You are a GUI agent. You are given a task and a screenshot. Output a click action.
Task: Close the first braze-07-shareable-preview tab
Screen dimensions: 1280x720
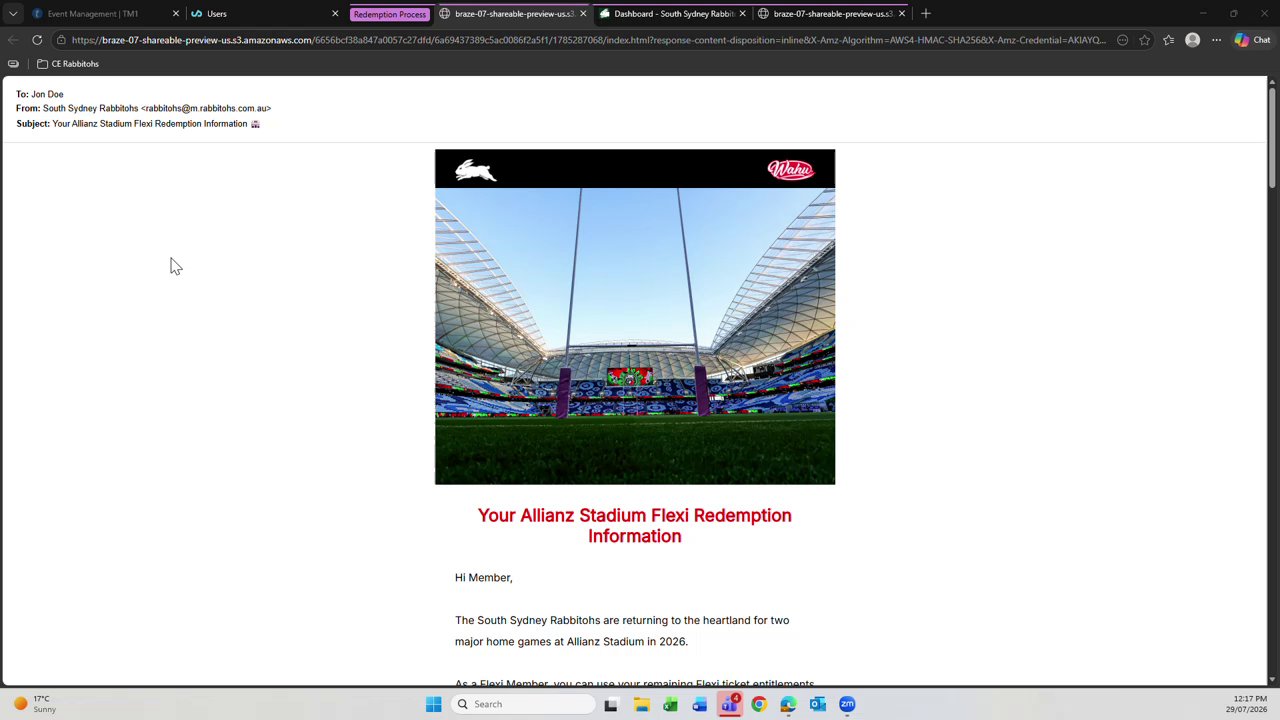pos(583,14)
